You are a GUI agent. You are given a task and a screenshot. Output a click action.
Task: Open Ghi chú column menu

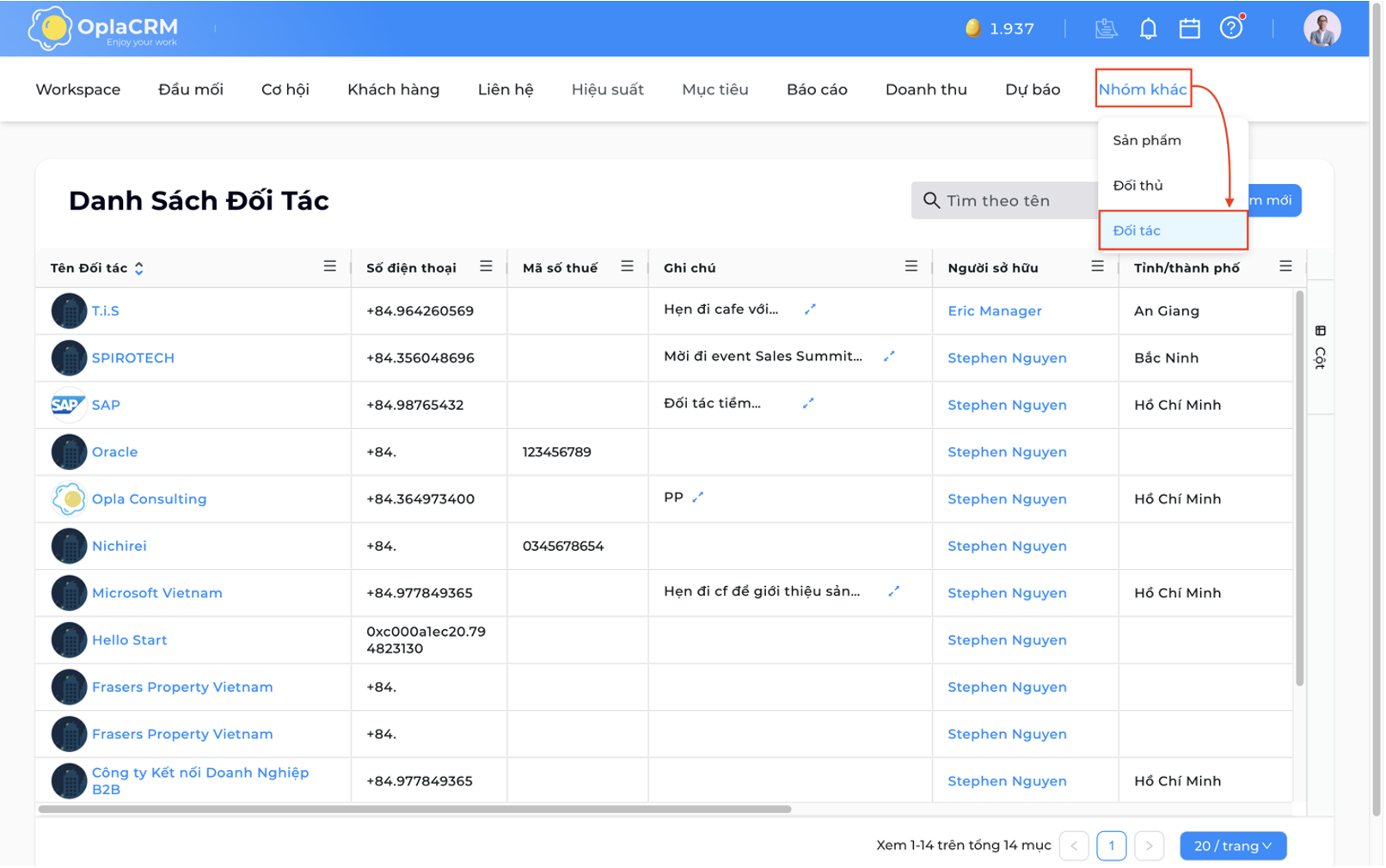911,266
